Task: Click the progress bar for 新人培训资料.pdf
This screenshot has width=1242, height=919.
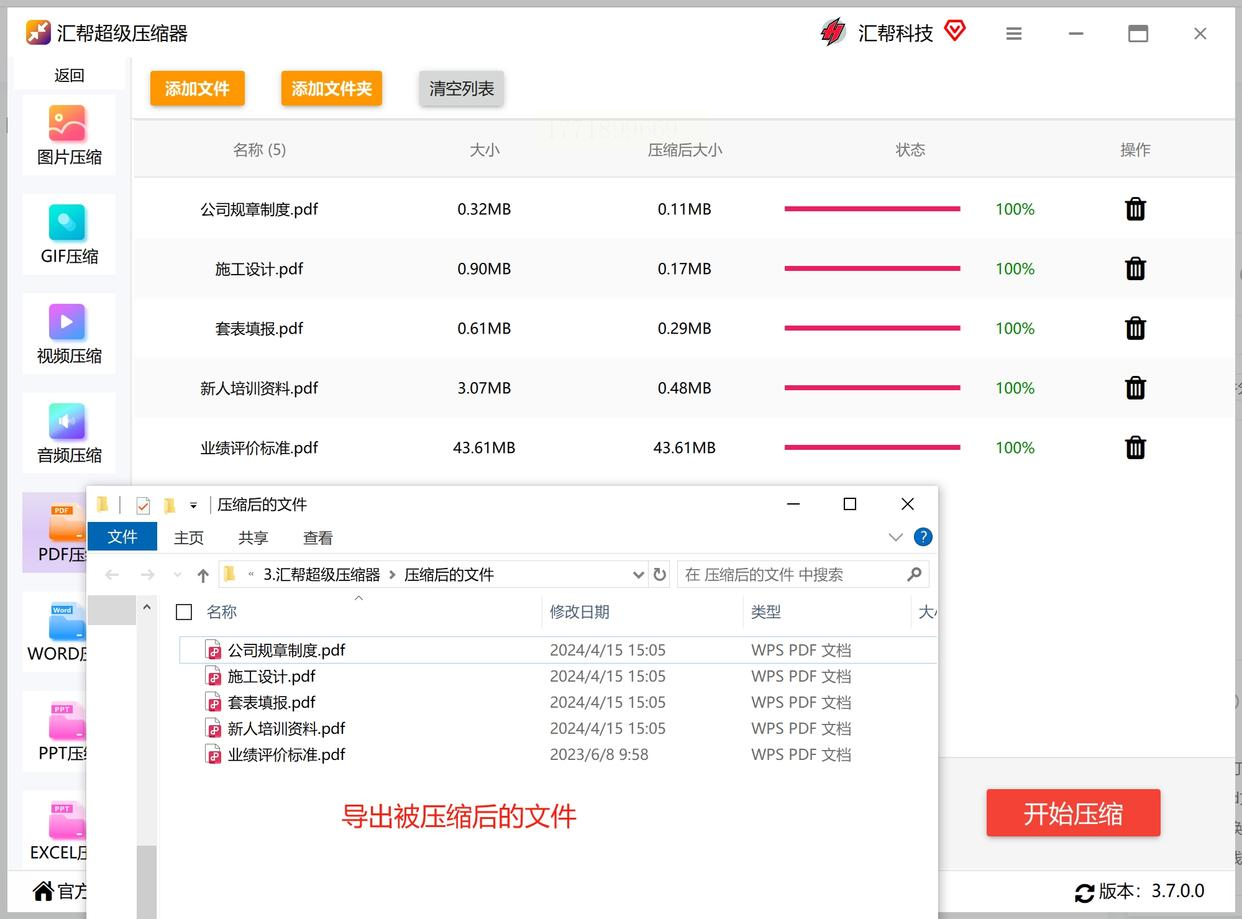Action: click(872, 388)
